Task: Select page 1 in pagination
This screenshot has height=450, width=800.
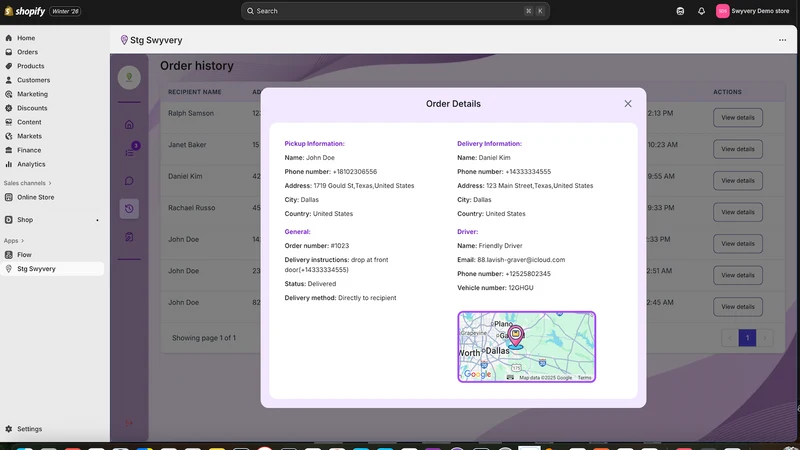Action: click(747, 338)
